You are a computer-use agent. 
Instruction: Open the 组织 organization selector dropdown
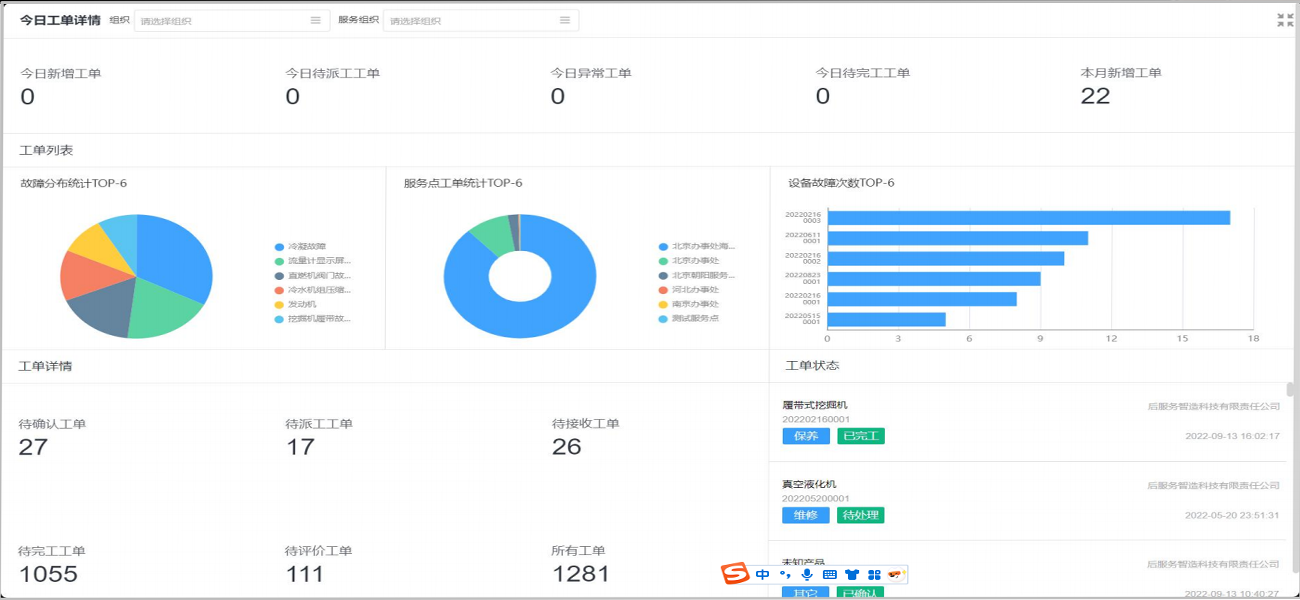231,20
